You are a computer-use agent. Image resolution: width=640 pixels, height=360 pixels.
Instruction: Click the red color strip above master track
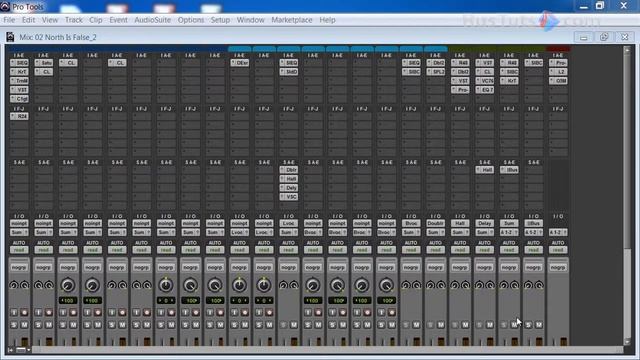[x=558, y=49]
